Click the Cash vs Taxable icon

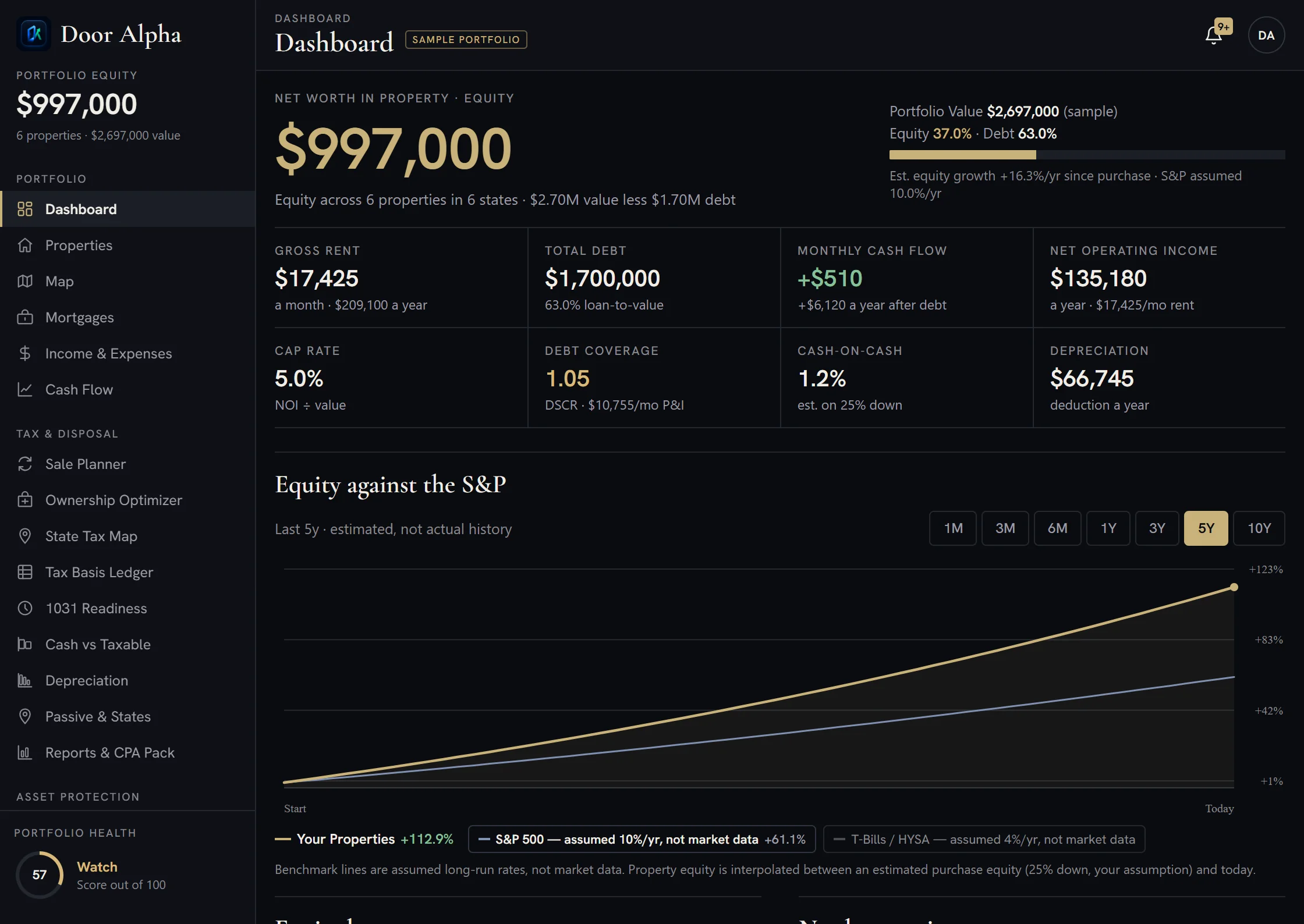[25, 644]
